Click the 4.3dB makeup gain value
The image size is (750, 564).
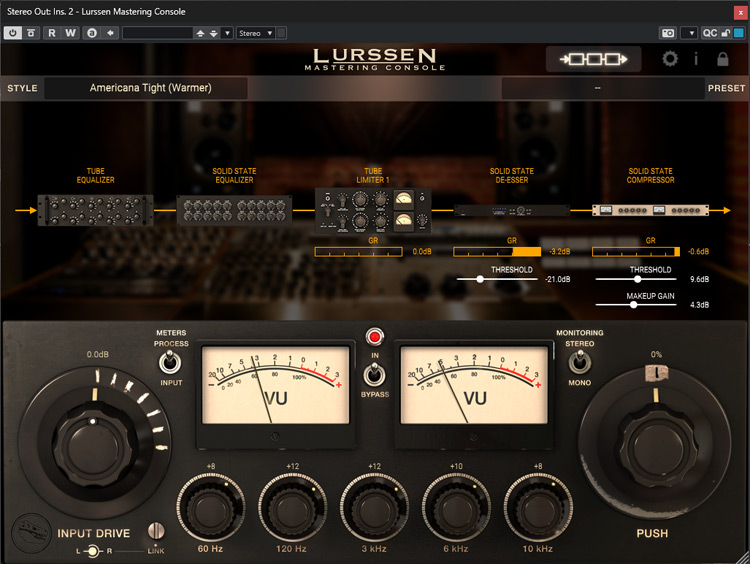tap(699, 305)
